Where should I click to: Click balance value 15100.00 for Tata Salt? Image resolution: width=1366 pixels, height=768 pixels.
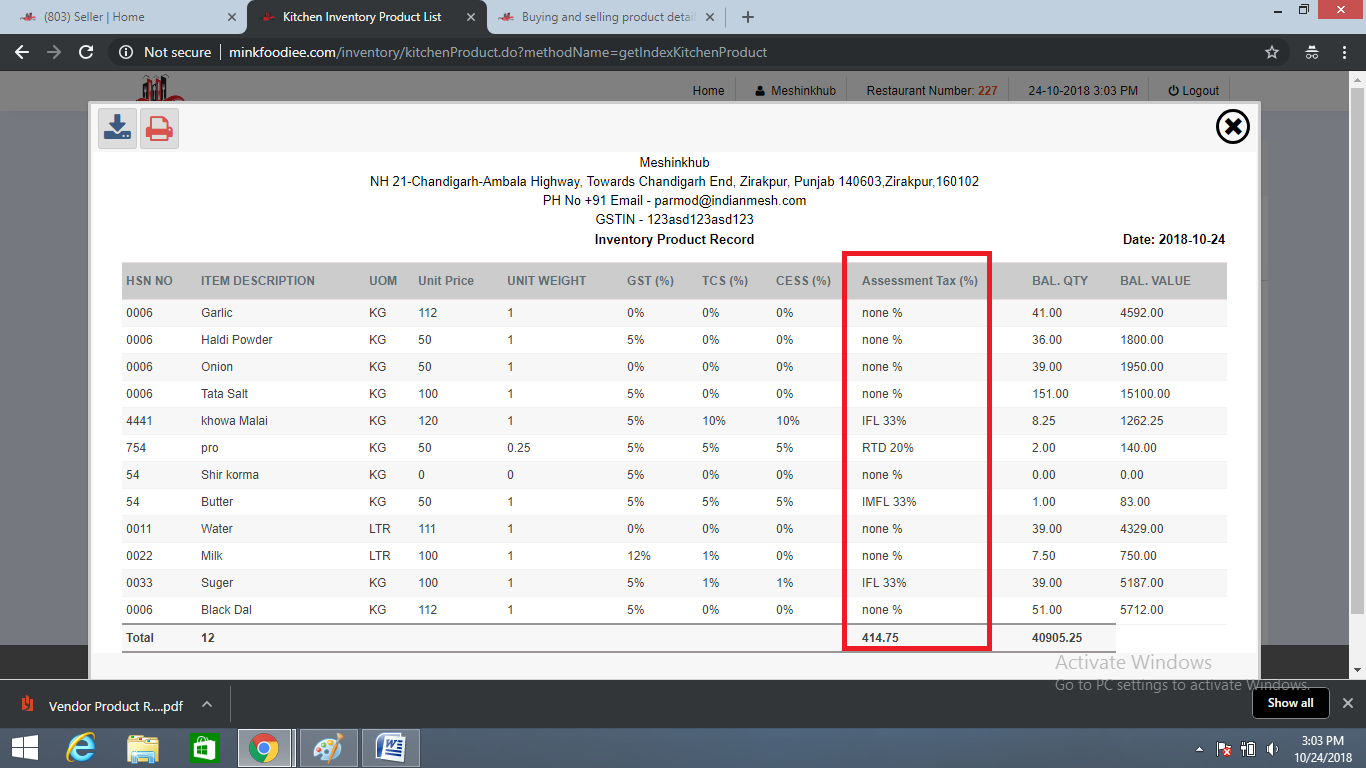1145,394
